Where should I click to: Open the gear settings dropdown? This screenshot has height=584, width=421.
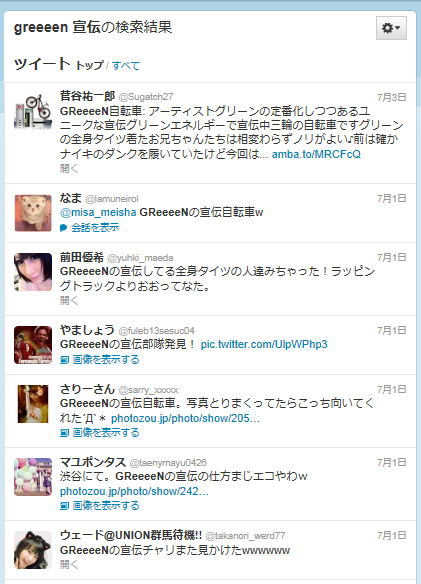tap(391, 28)
